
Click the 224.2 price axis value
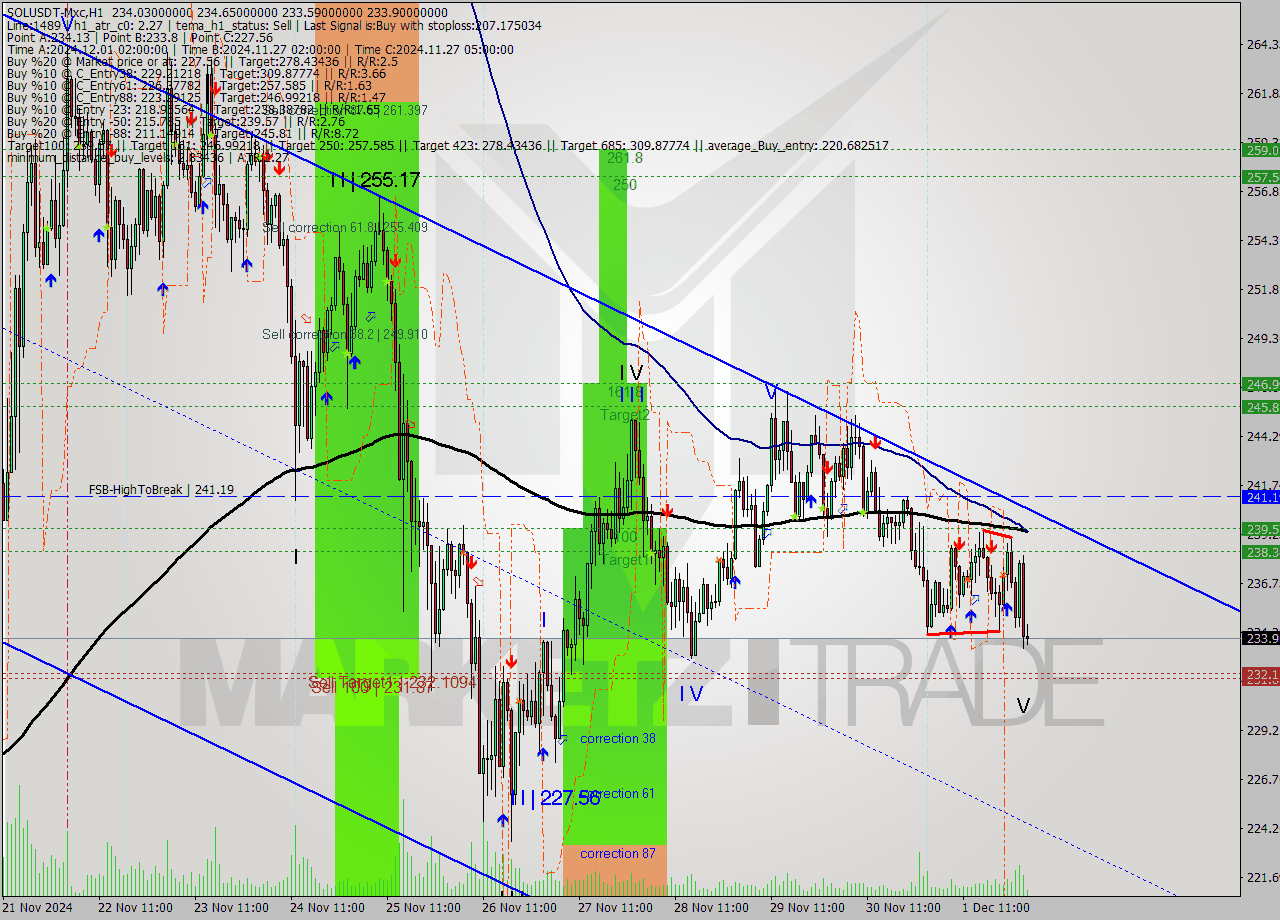(x=1263, y=828)
